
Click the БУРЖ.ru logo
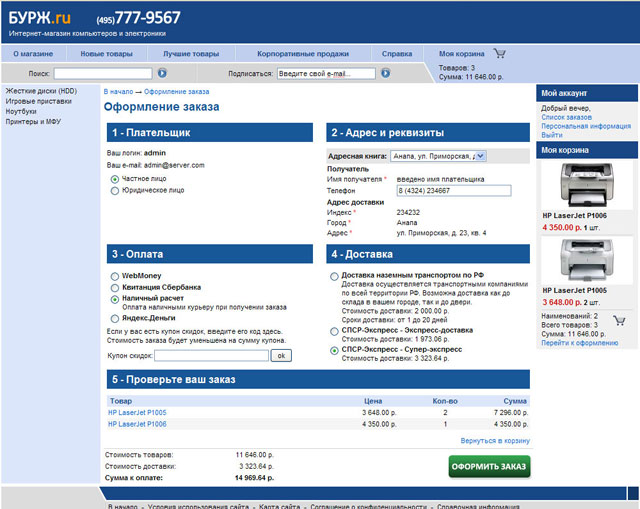pos(40,18)
